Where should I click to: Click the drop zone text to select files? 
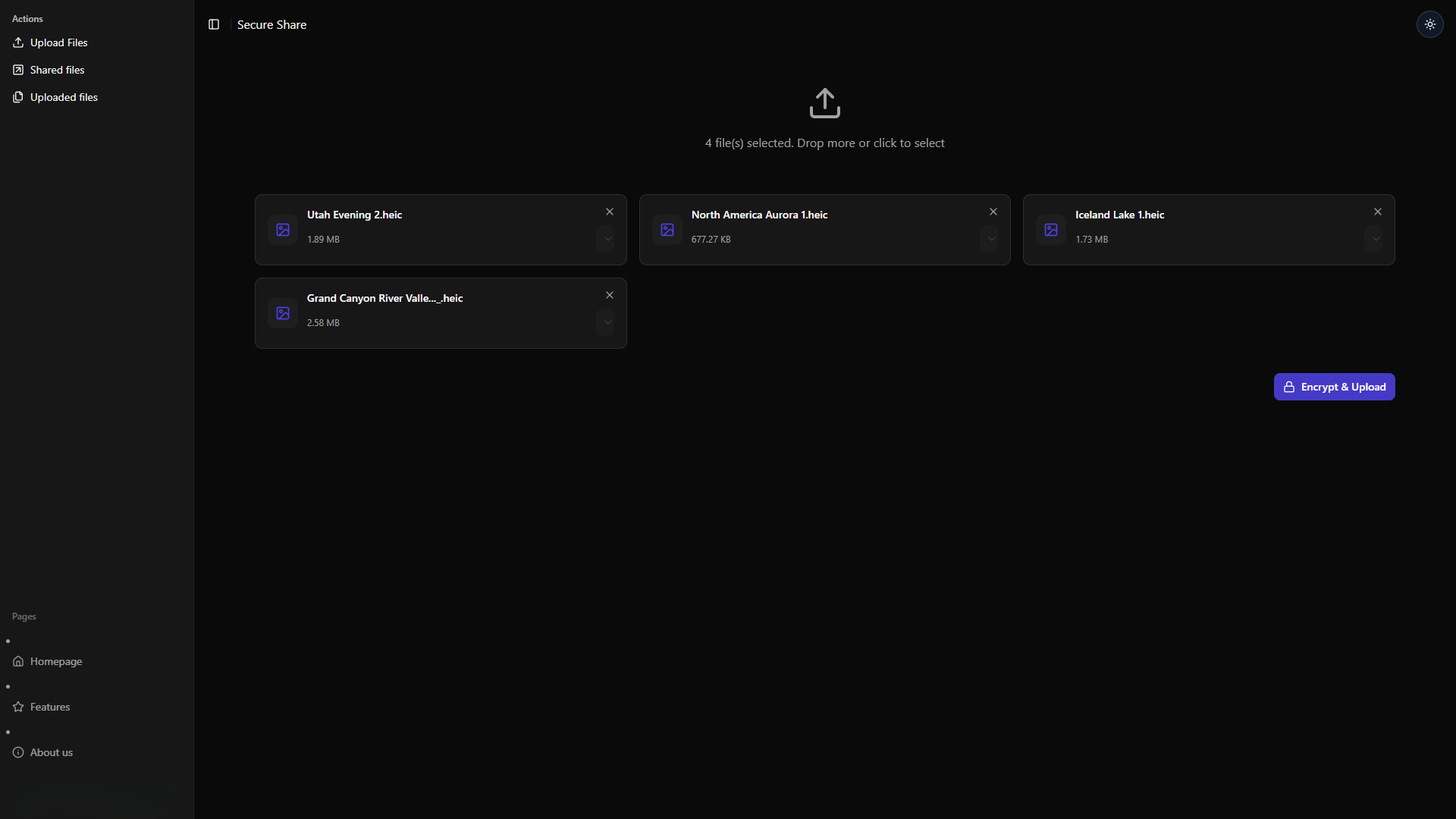[x=824, y=143]
